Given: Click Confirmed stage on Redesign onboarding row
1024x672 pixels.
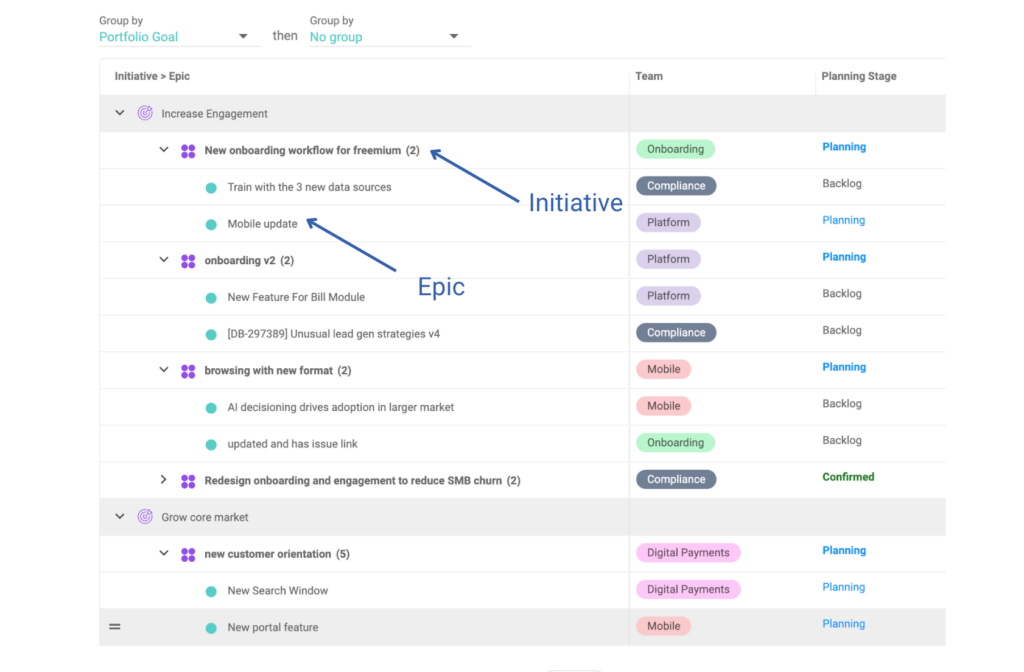Looking at the screenshot, I should 848,477.
